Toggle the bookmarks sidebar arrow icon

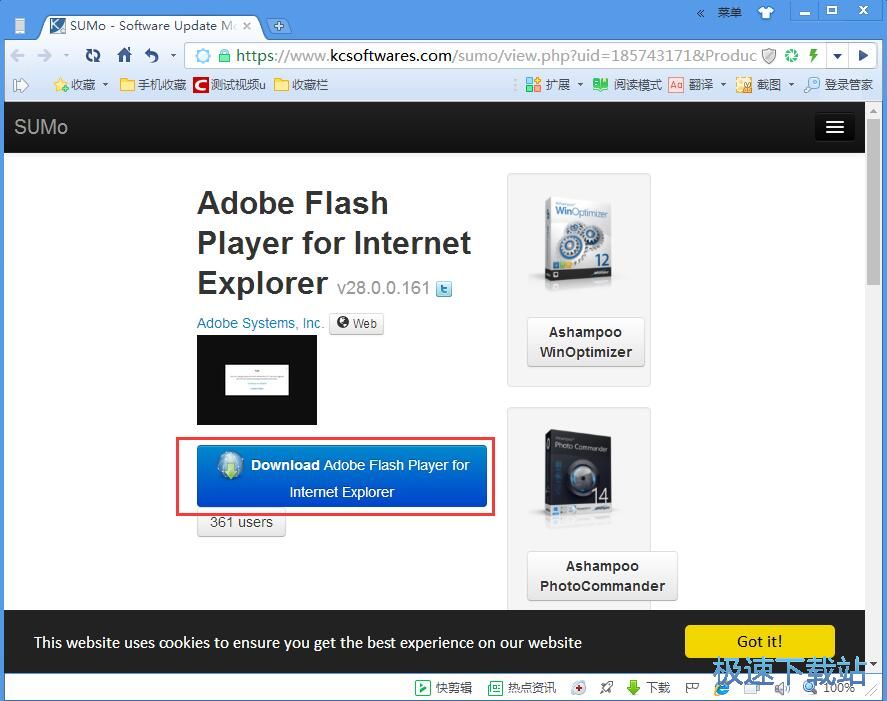21,85
